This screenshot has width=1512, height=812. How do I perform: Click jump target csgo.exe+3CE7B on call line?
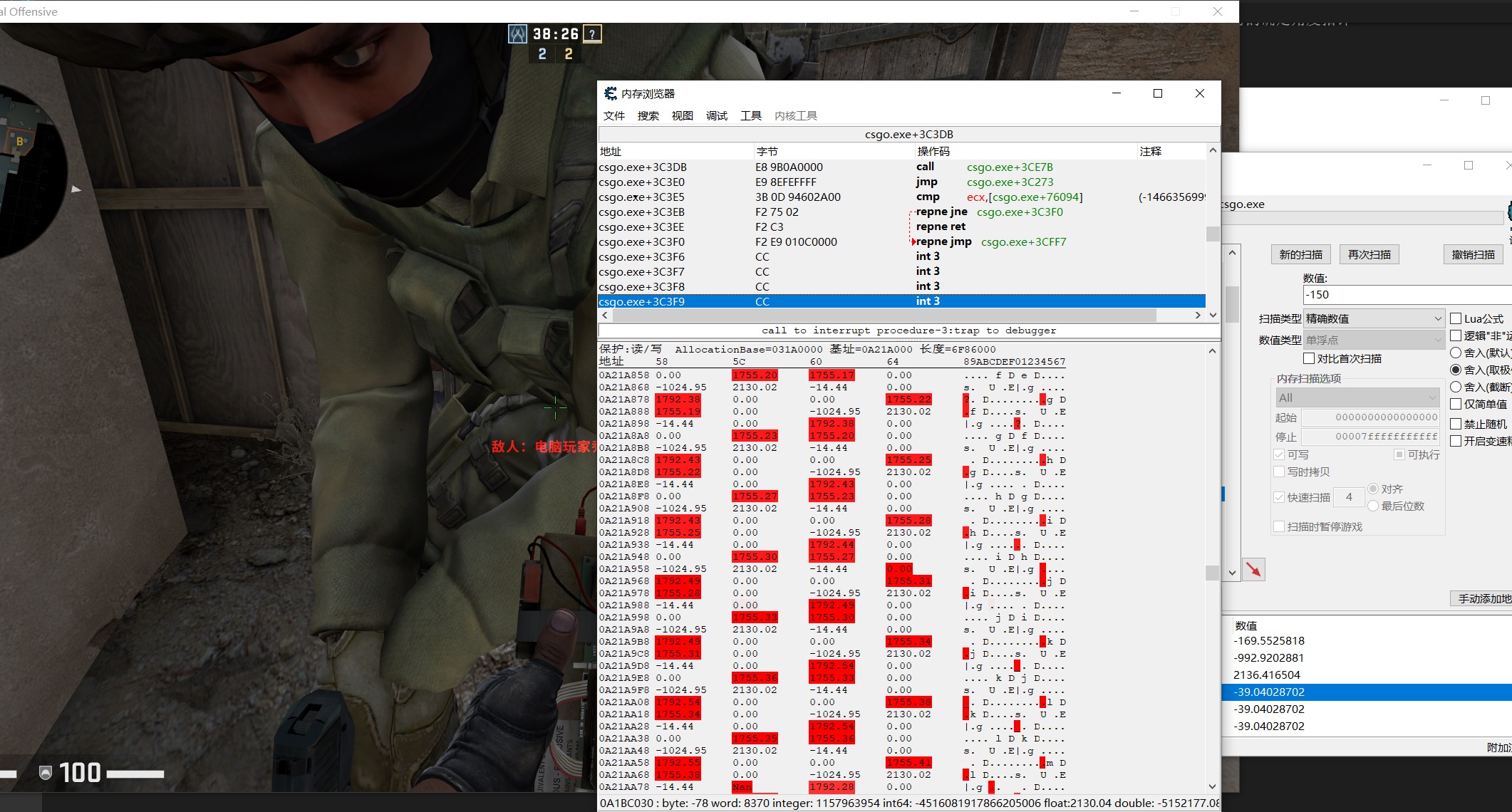1010,167
